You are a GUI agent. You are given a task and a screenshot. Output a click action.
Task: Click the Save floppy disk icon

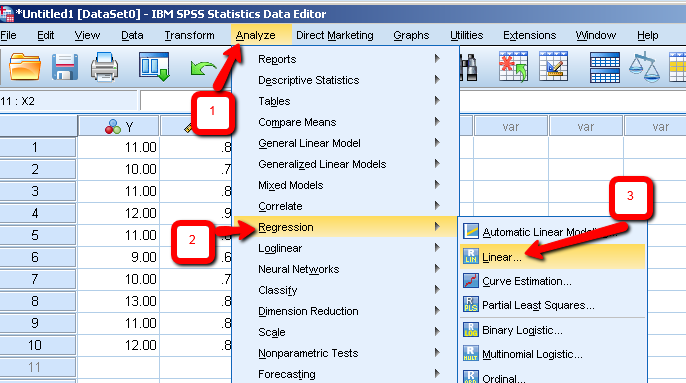click(x=65, y=67)
